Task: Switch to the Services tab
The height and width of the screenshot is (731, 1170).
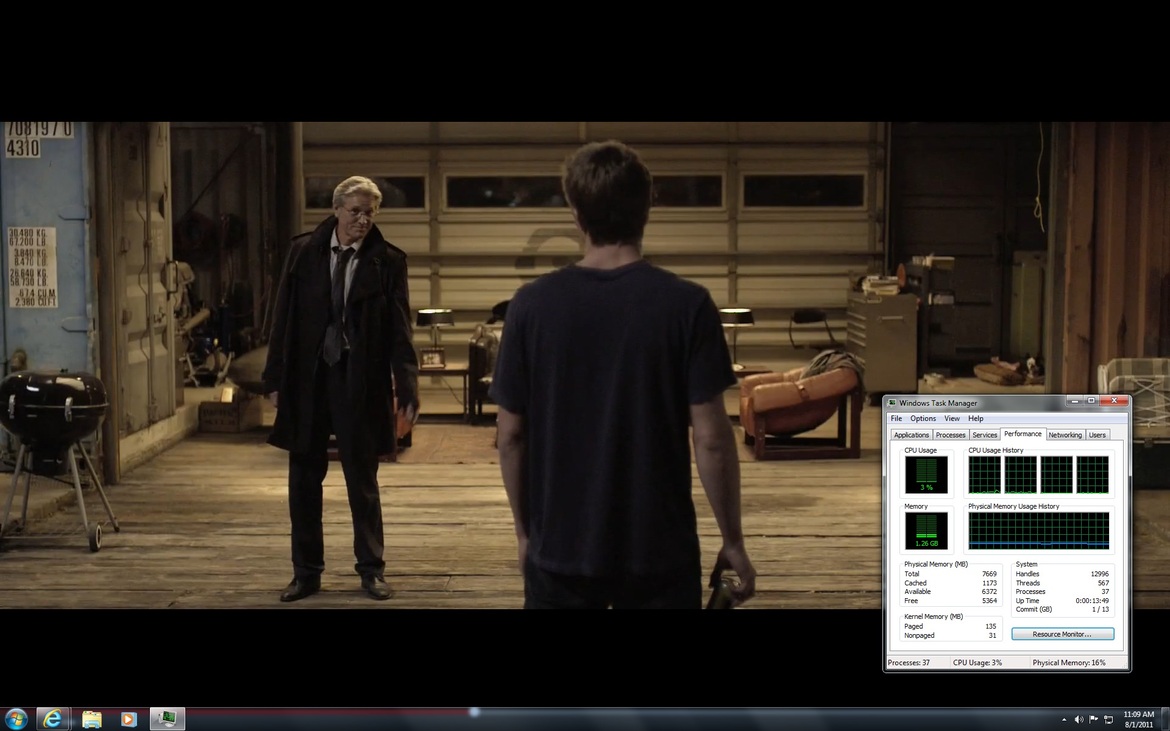Action: (x=984, y=435)
